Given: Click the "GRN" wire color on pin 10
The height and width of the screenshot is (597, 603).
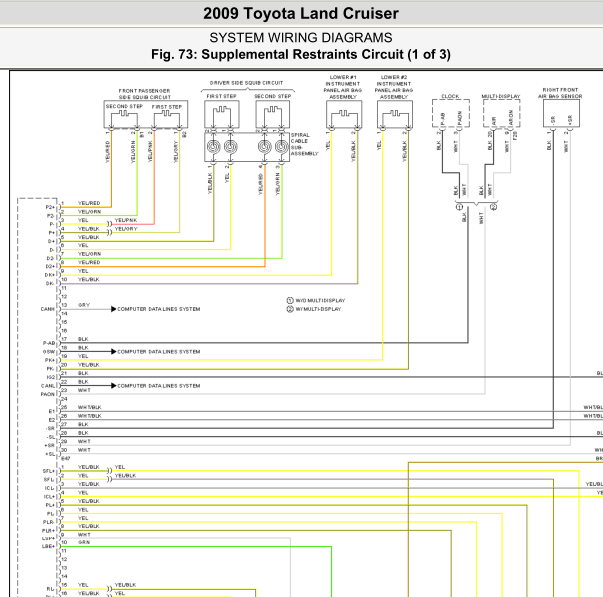Looking at the screenshot, I should [84, 542].
